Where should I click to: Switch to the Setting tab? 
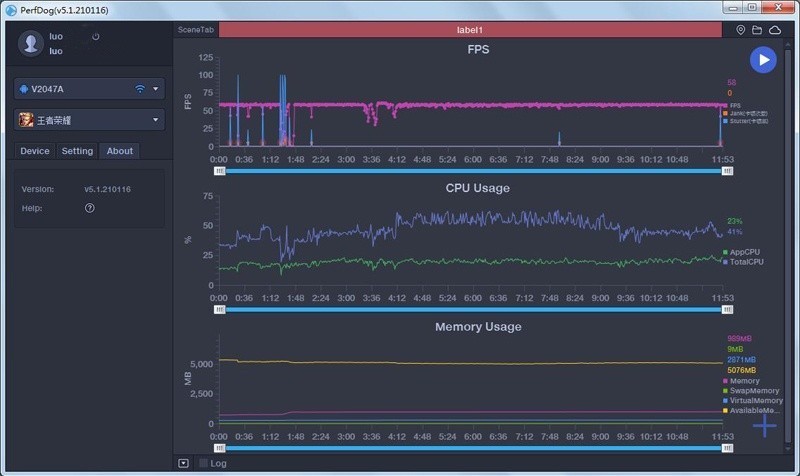[77, 151]
